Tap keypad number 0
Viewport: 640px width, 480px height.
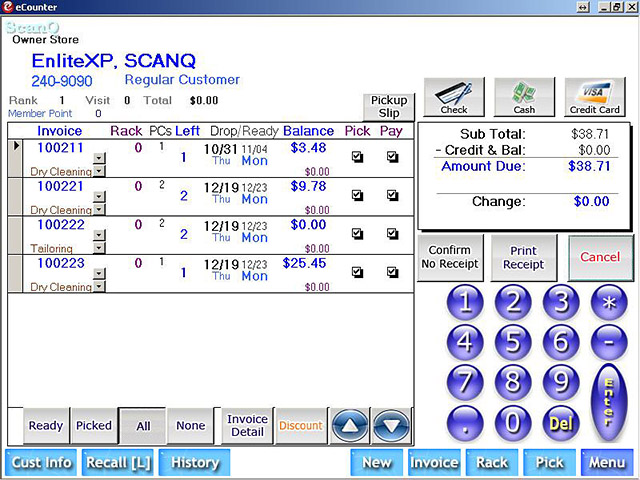point(513,422)
